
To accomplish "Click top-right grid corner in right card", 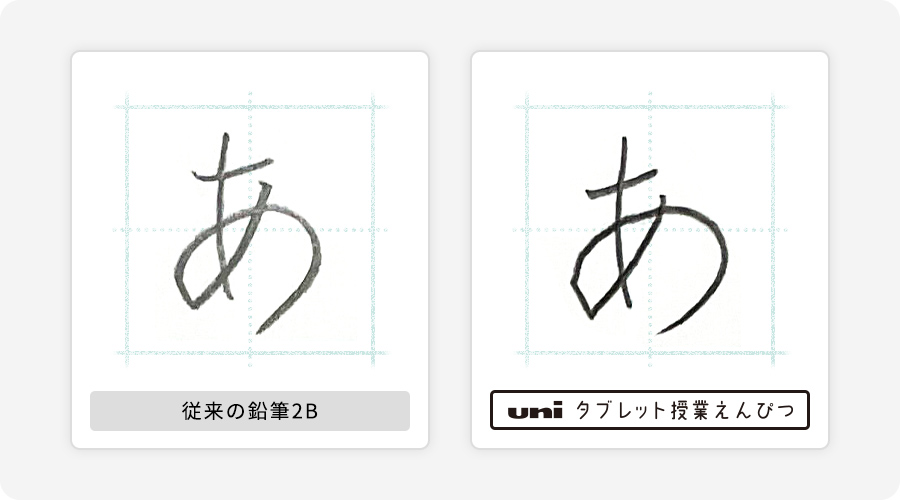I will point(773,107).
